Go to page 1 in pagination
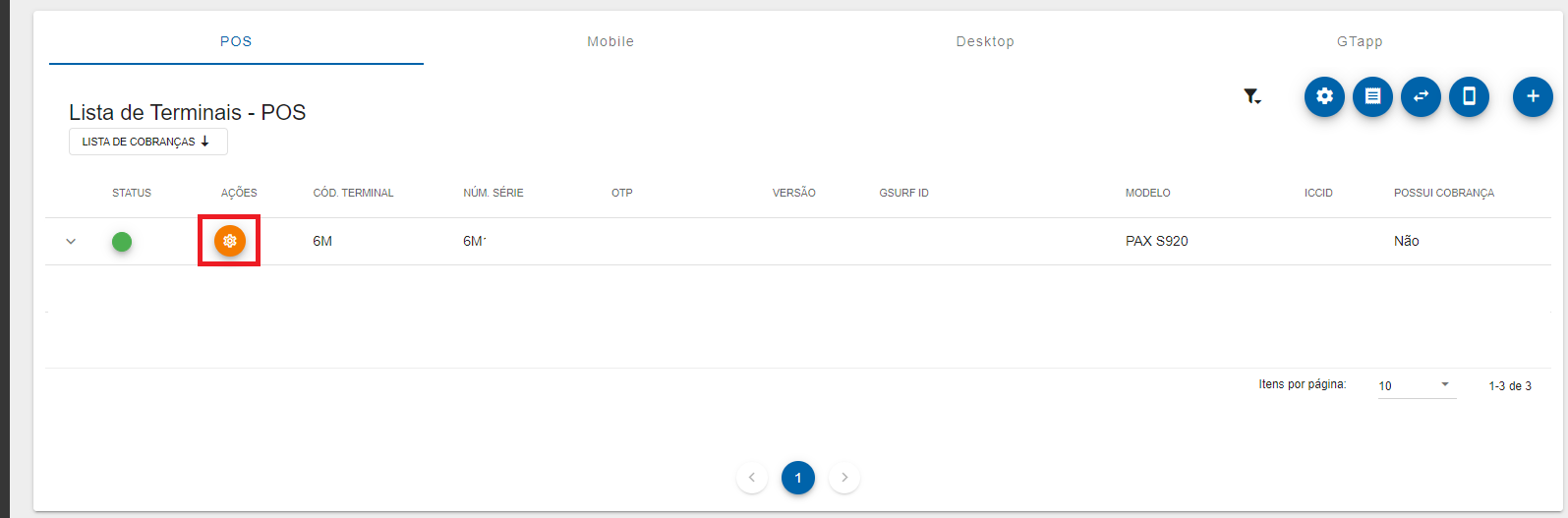Image resolution: width=1568 pixels, height=518 pixels. (x=797, y=478)
